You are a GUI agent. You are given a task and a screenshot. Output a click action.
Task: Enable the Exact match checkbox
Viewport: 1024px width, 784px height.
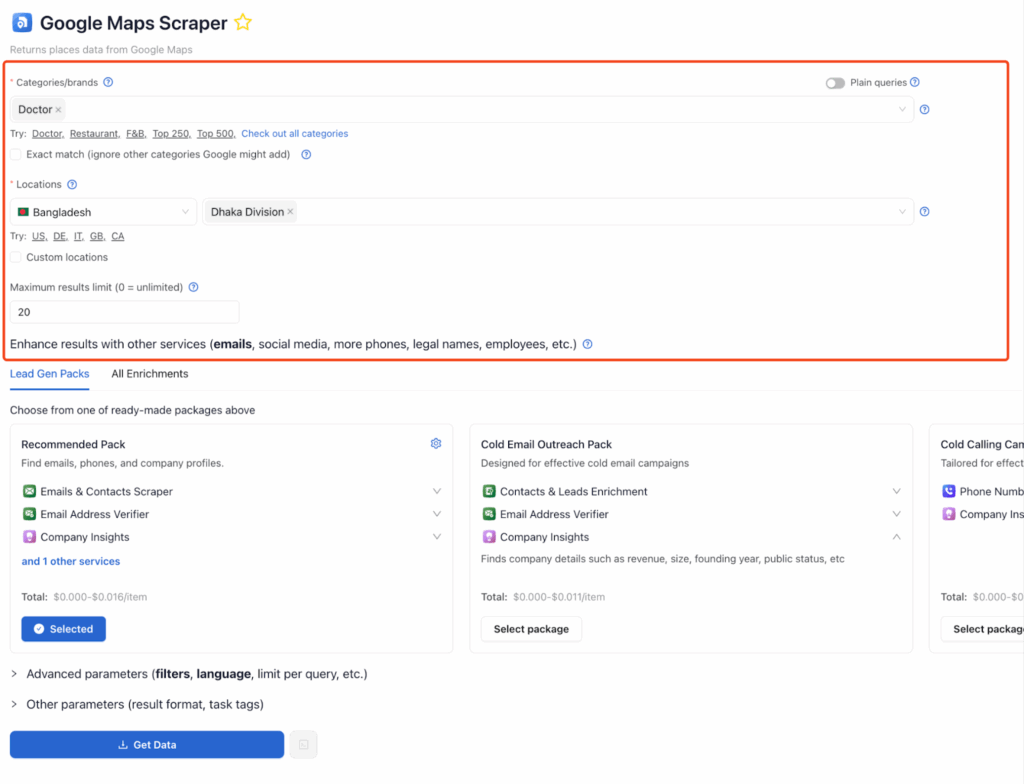click(x=16, y=155)
